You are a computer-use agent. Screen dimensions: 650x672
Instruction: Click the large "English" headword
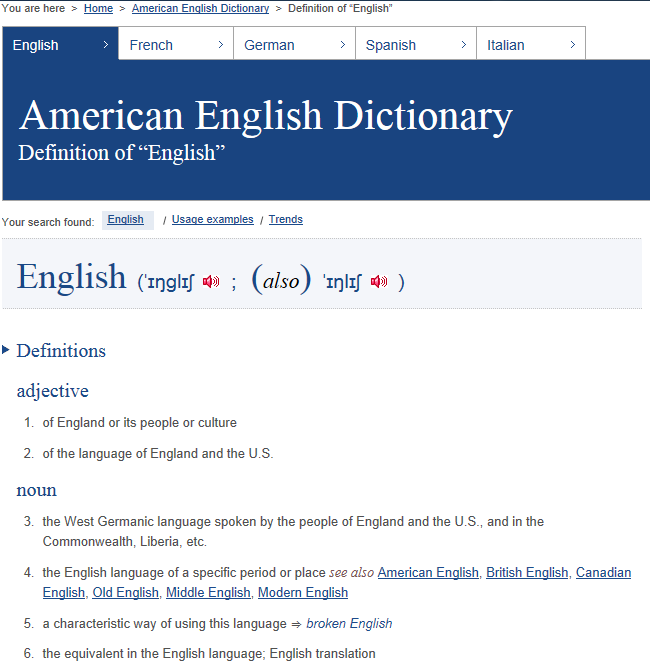[x=71, y=277]
